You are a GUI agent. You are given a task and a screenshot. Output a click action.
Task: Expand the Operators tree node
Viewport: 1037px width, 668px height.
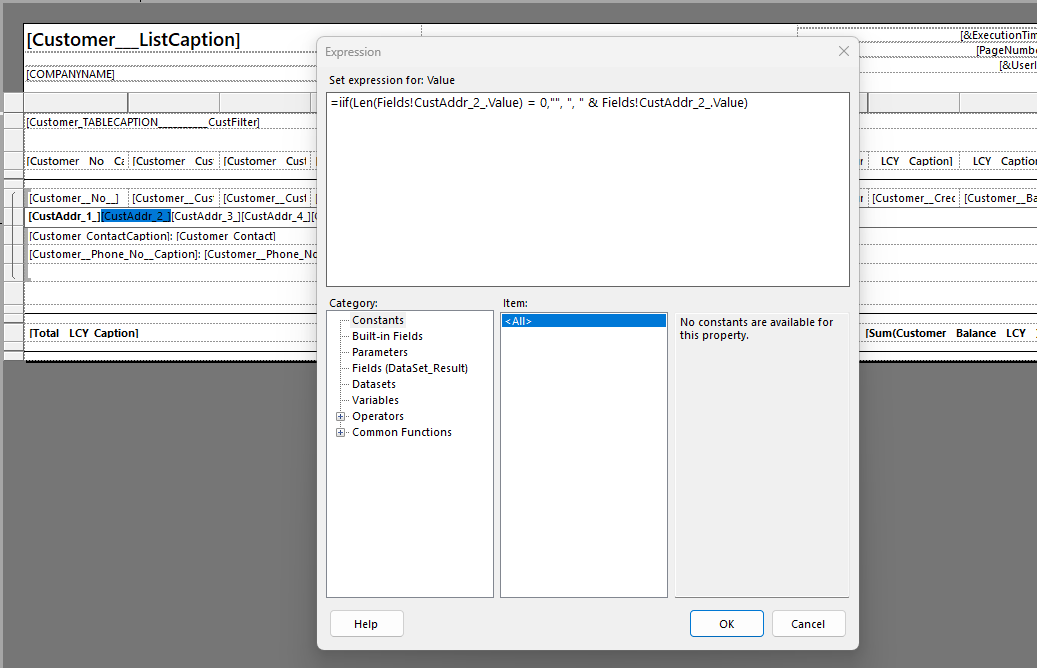[x=340, y=416]
